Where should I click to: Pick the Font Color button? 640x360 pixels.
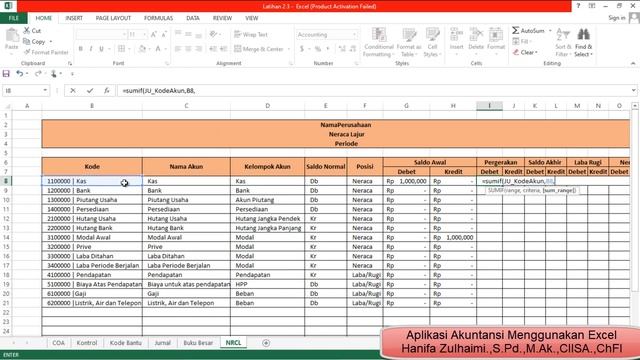(x=158, y=49)
